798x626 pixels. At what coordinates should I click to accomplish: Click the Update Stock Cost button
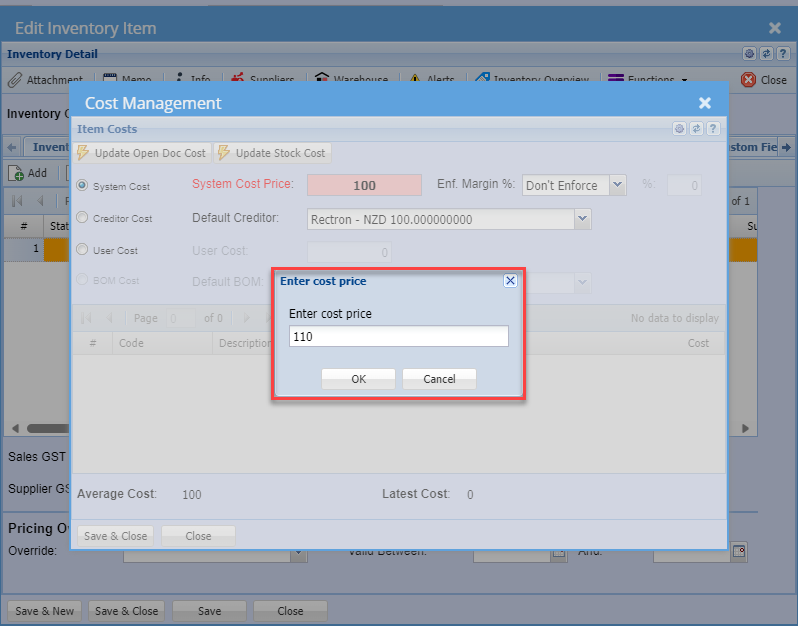(x=272, y=153)
